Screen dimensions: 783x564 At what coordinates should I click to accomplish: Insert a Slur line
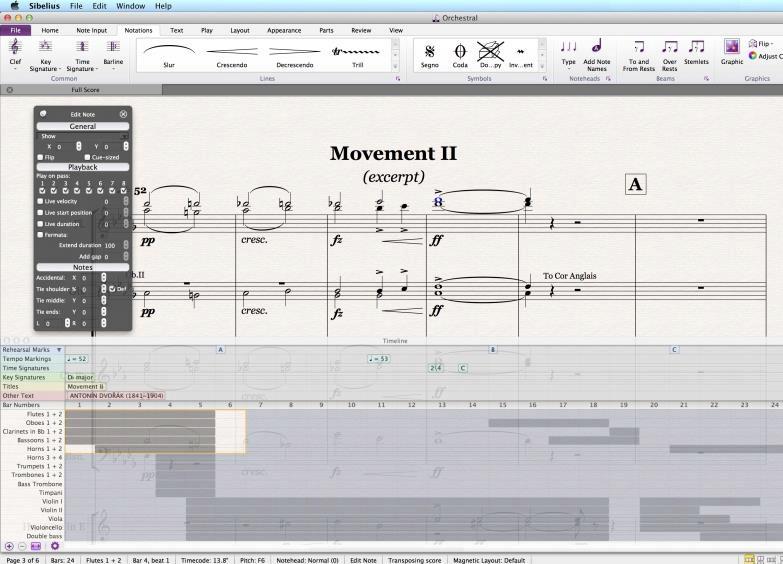click(169, 55)
